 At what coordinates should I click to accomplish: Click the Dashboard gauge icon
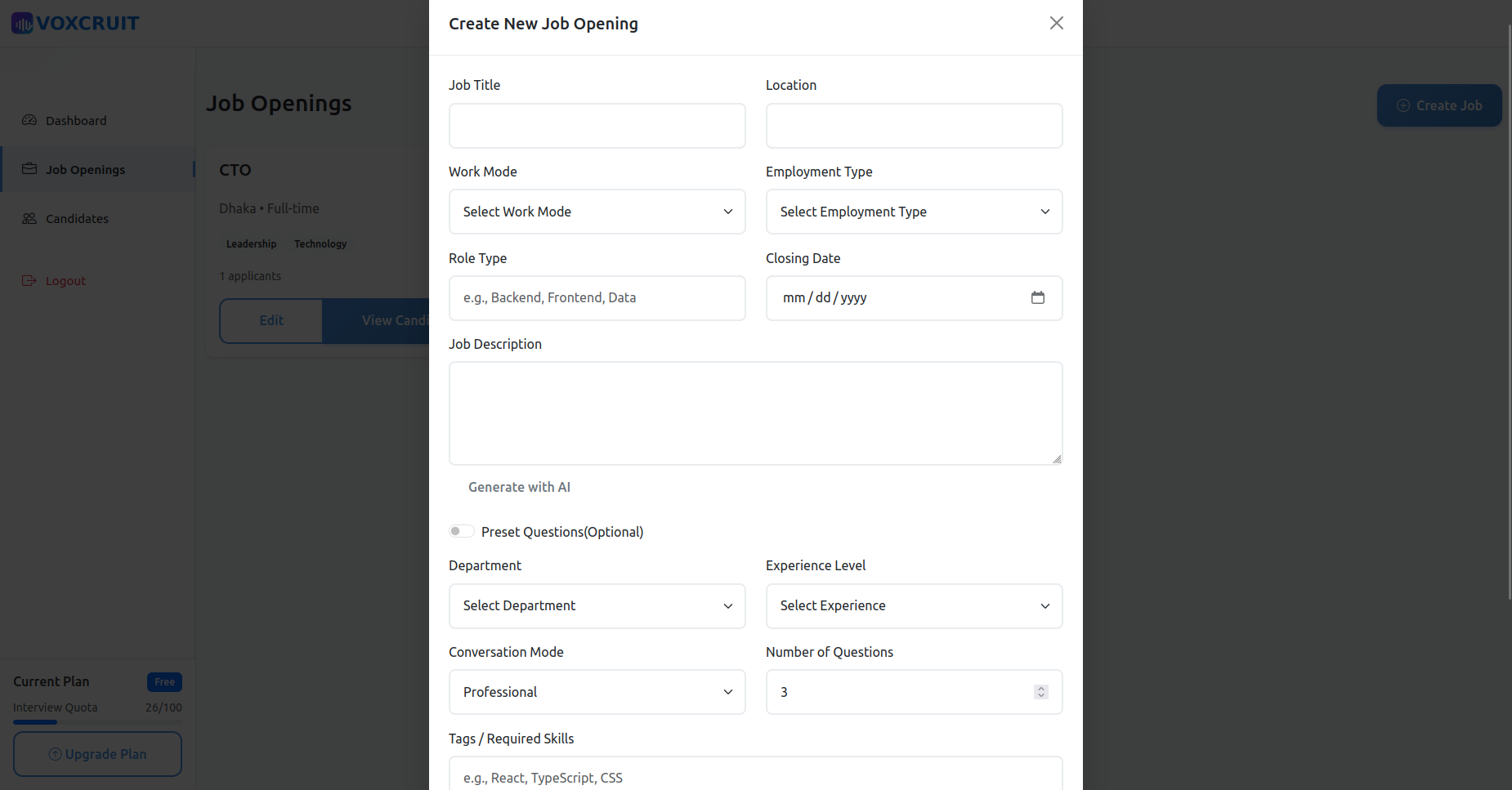[x=29, y=120]
